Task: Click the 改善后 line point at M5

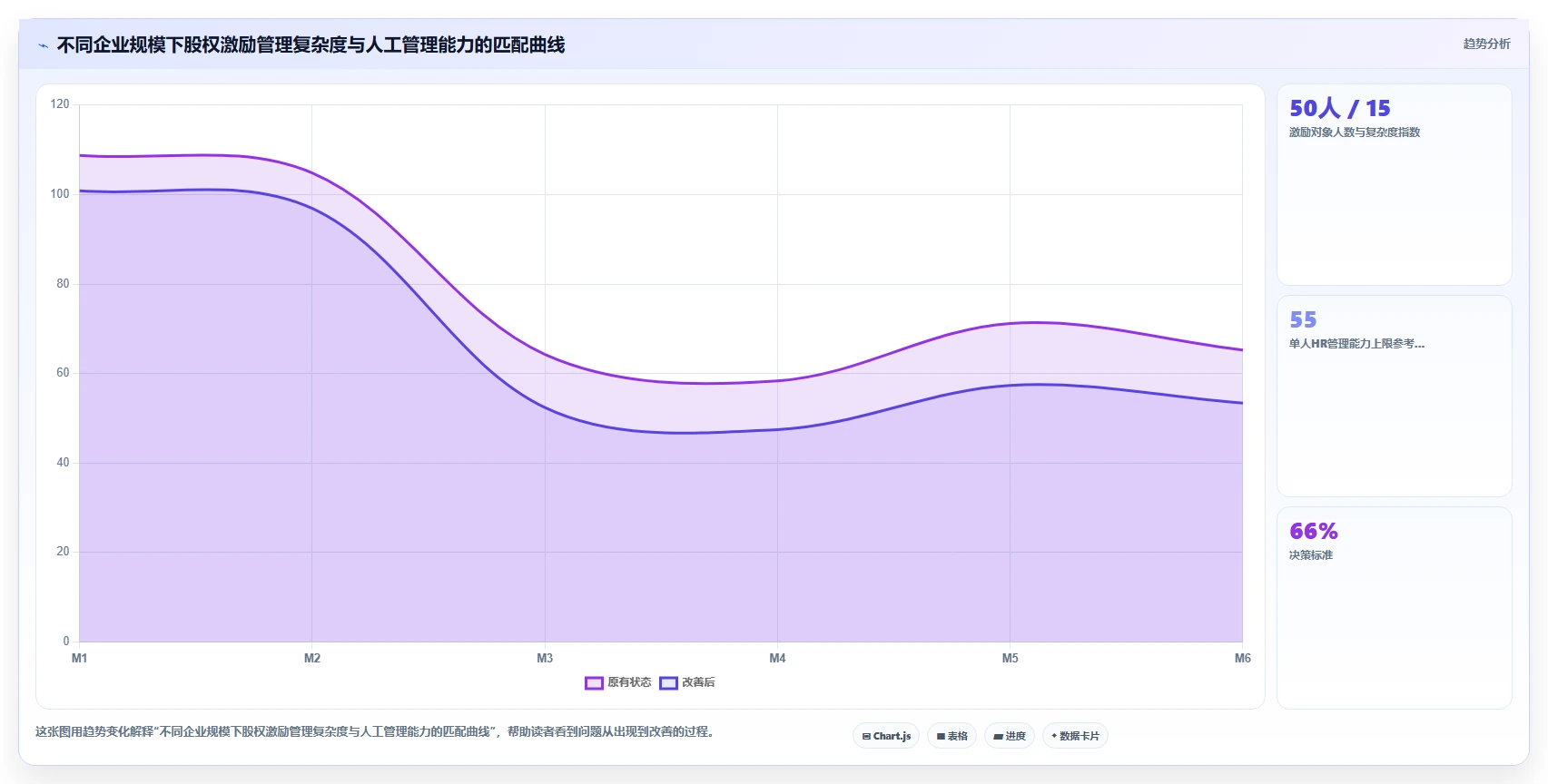Action: pyautogui.click(x=1010, y=386)
